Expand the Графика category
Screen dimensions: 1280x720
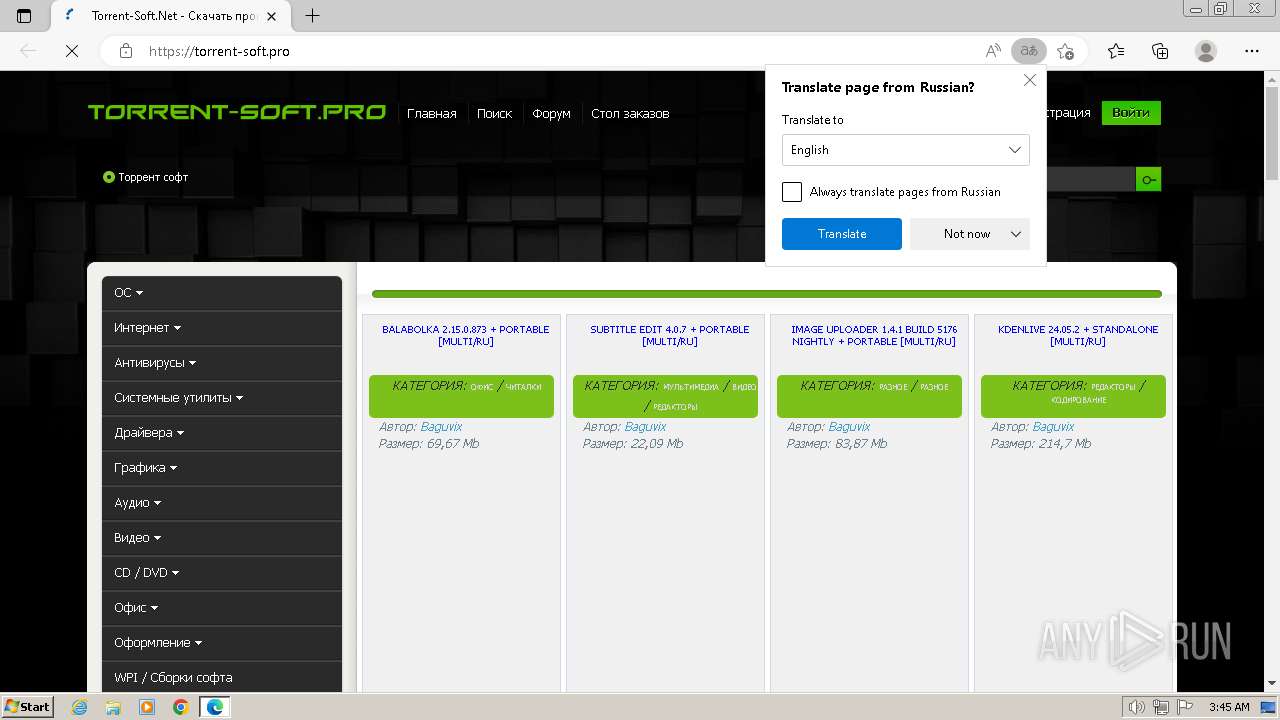(x=222, y=468)
